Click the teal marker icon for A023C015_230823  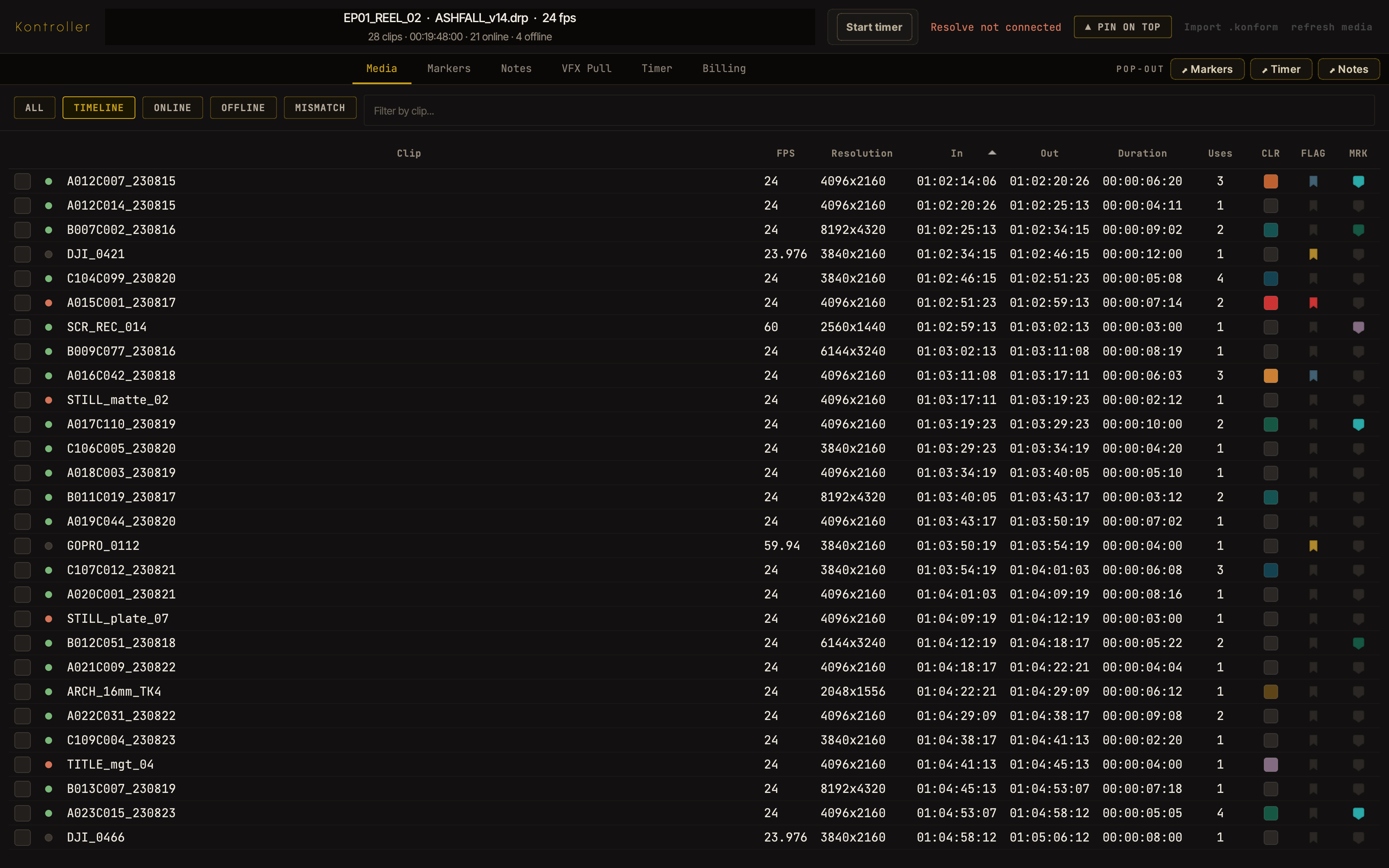1358,813
